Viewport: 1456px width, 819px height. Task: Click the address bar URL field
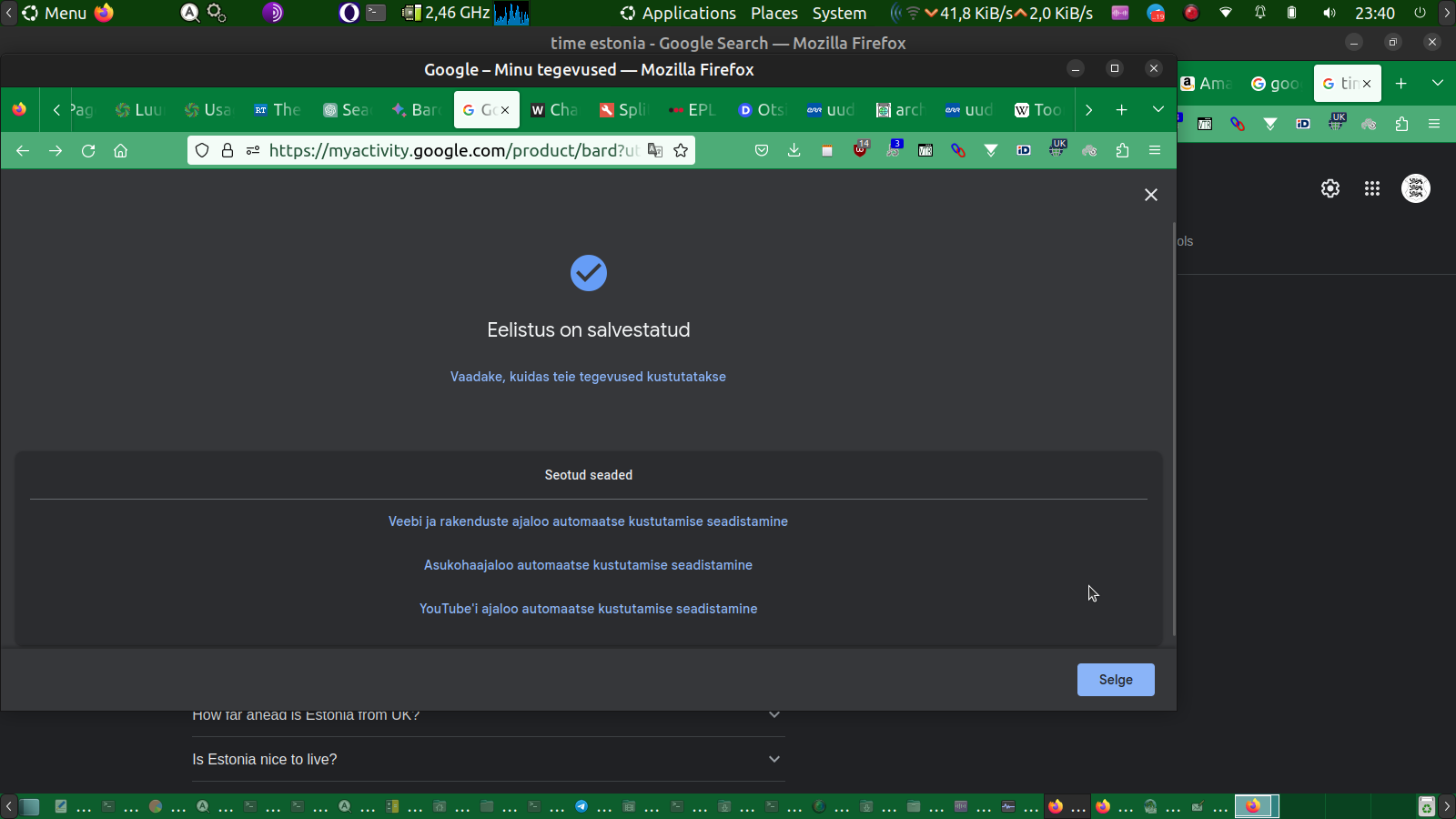tap(453, 151)
